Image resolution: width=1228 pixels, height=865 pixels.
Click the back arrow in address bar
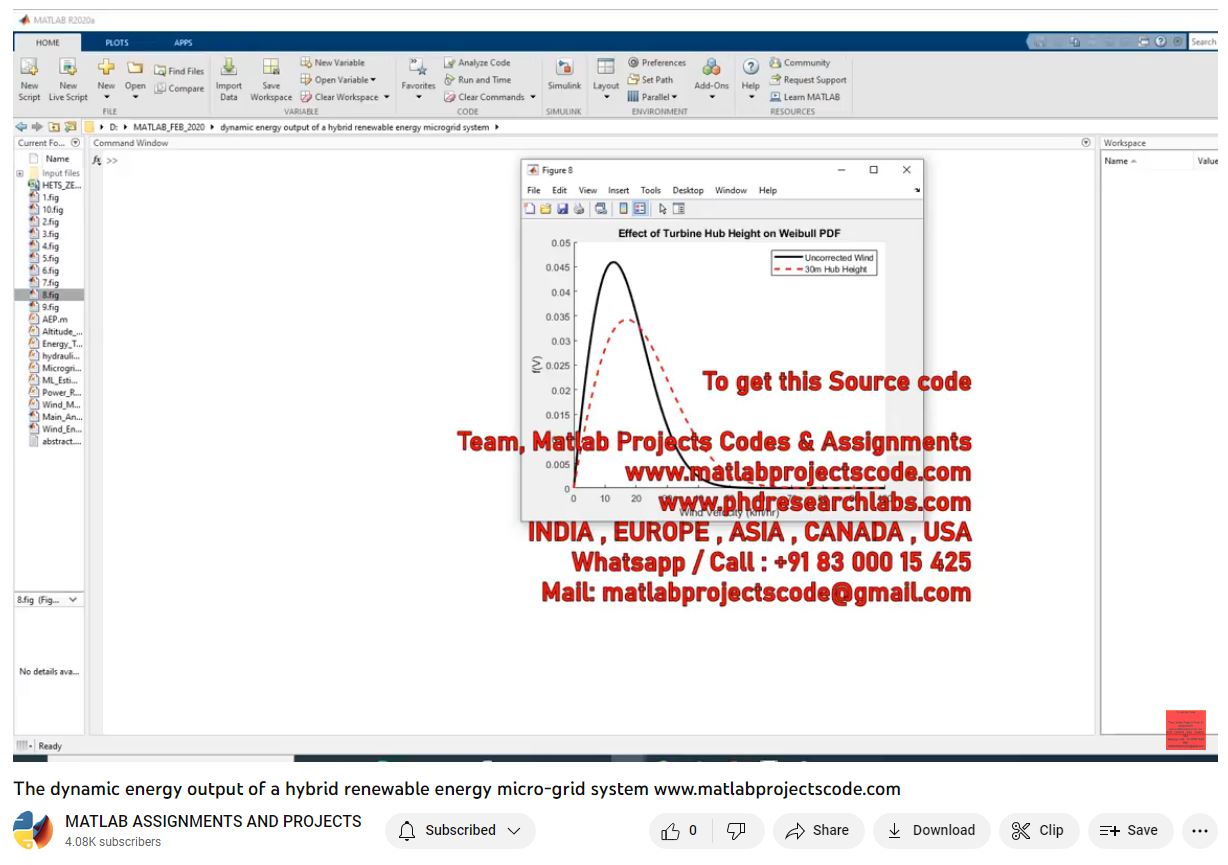point(21,127)
